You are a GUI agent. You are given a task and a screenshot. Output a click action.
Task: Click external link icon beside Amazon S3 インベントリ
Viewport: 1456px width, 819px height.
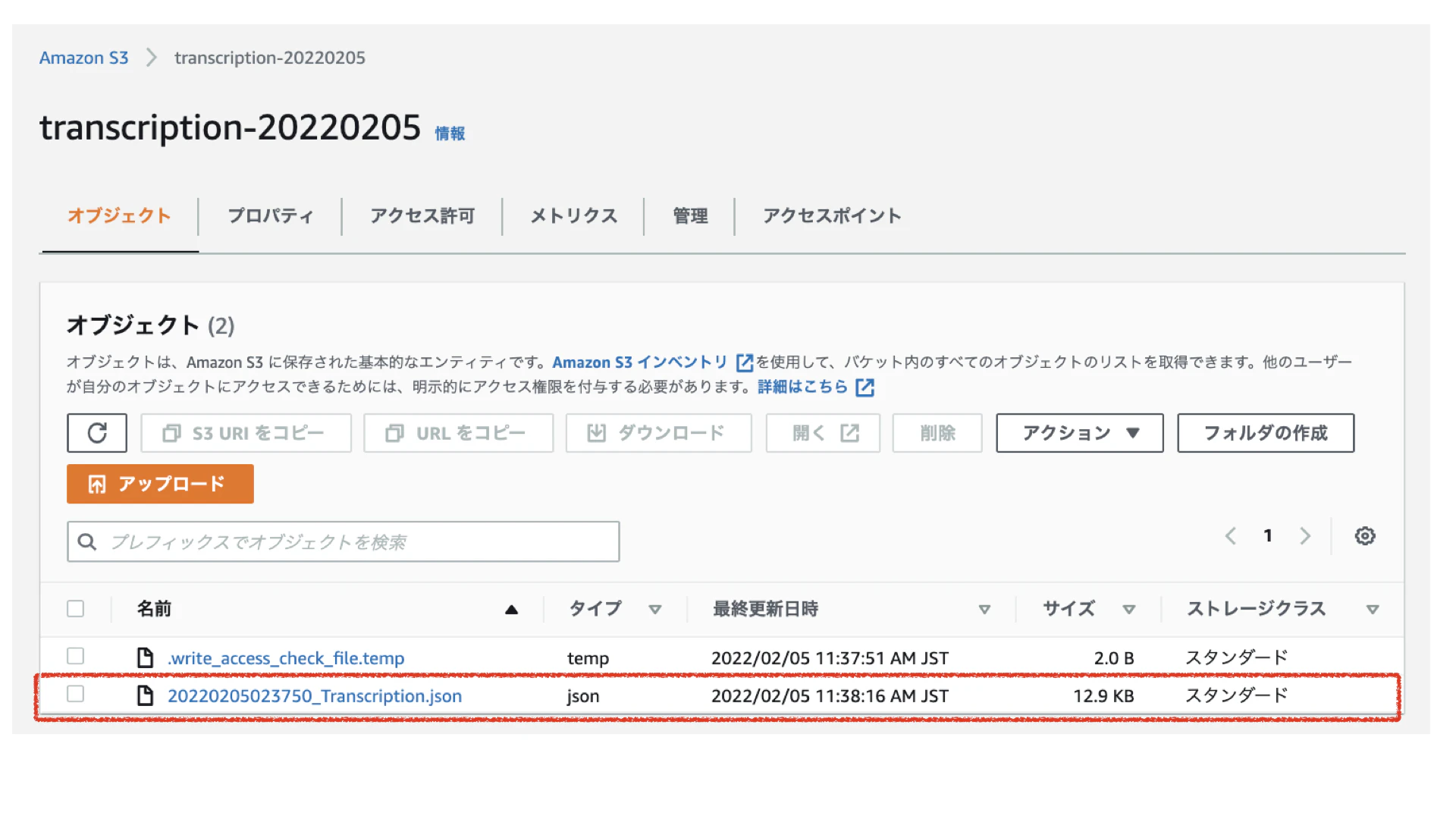(x=745, y=363)
